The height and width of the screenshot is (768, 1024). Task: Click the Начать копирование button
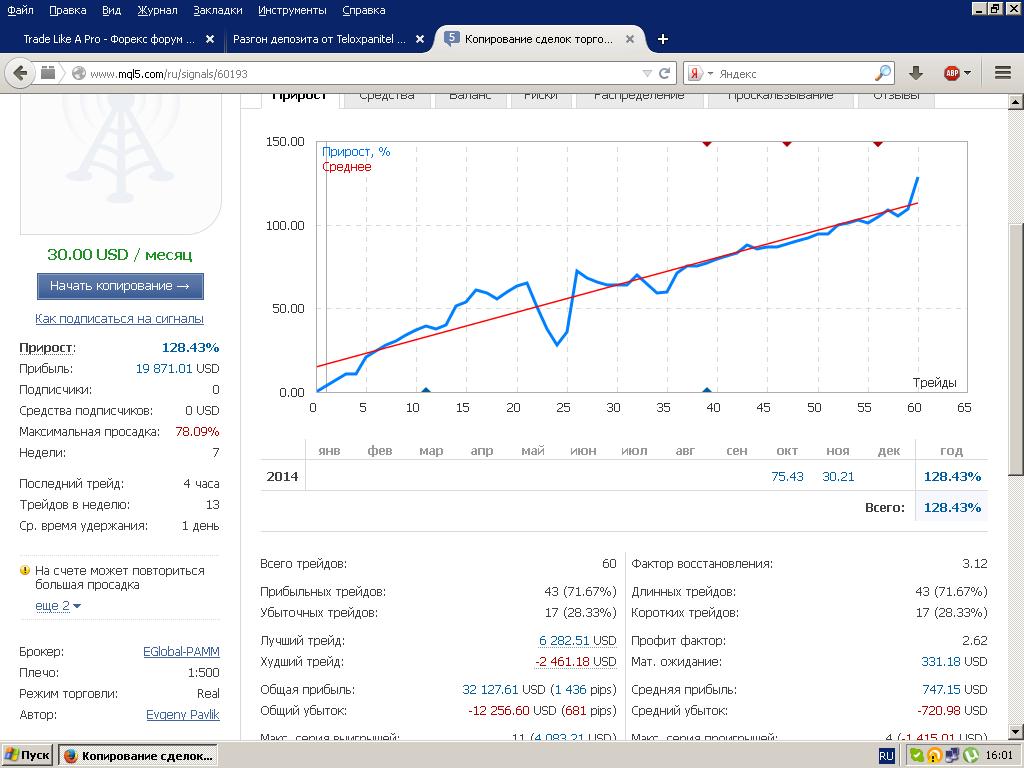tap(120, 286)
